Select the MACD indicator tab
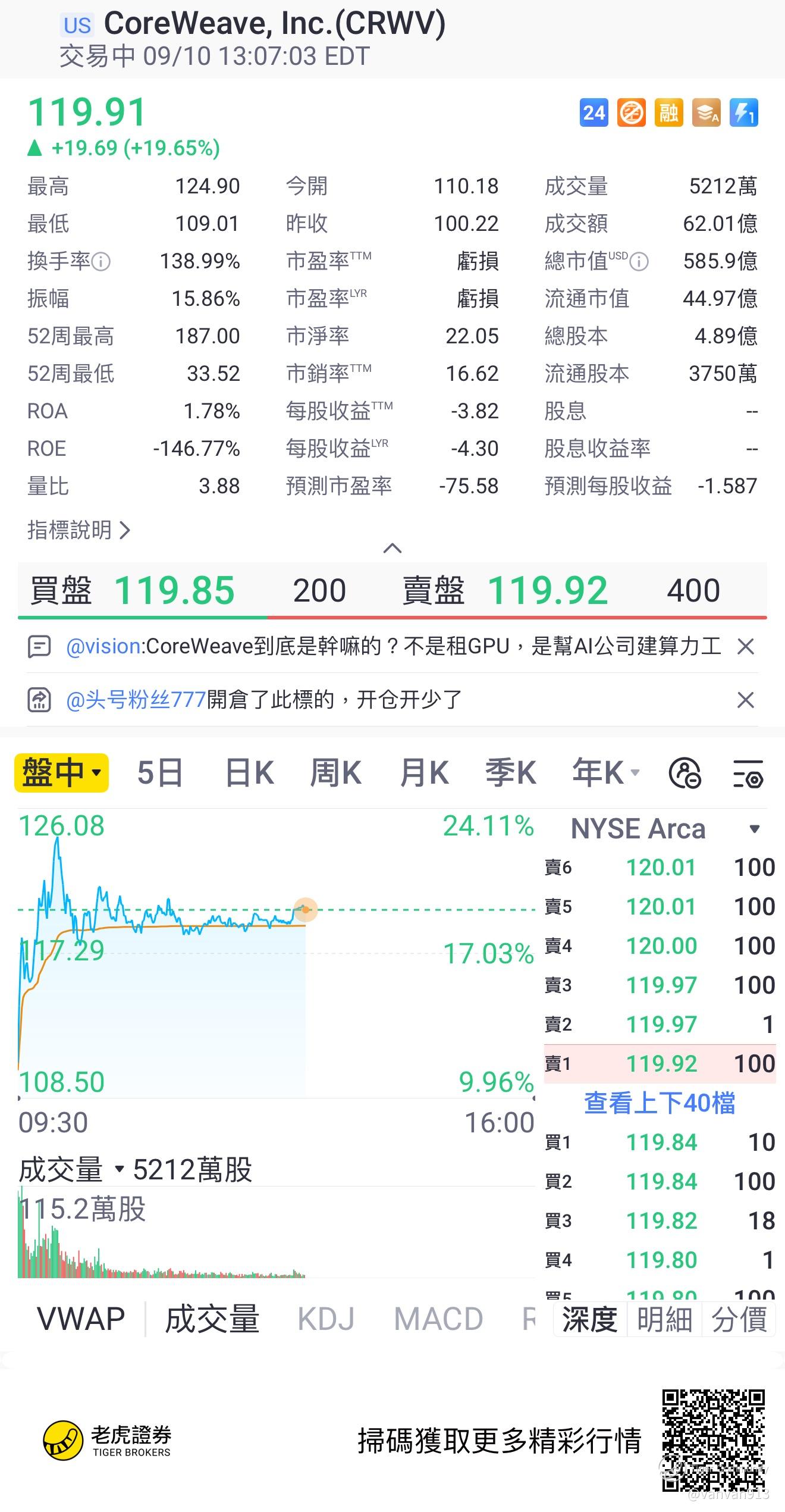785x1512 pixels. [x=438, y=1319]
